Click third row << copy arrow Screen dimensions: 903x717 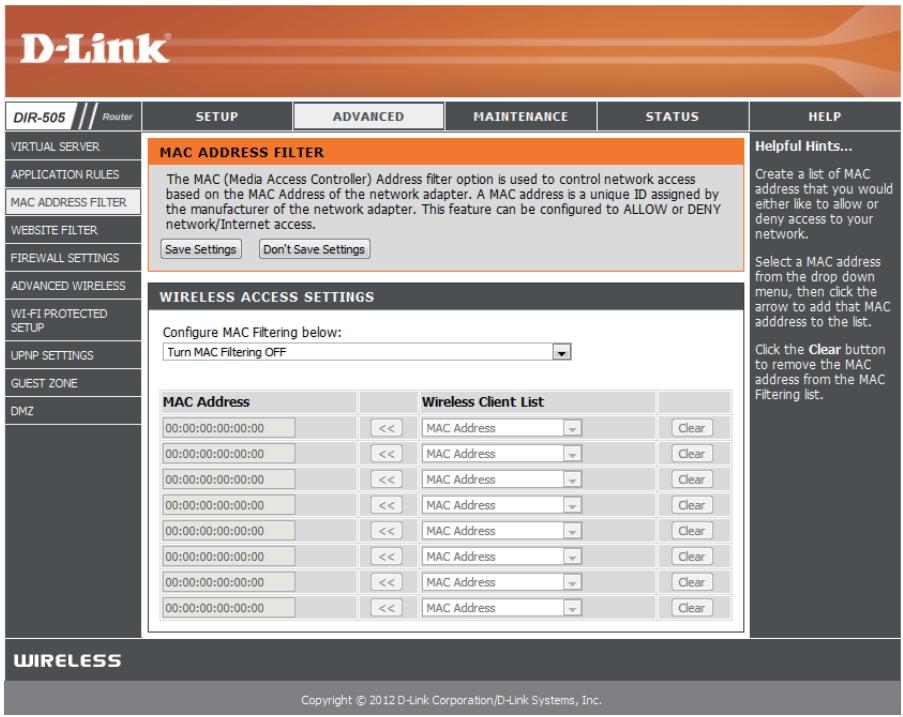(x=386, y=479)
